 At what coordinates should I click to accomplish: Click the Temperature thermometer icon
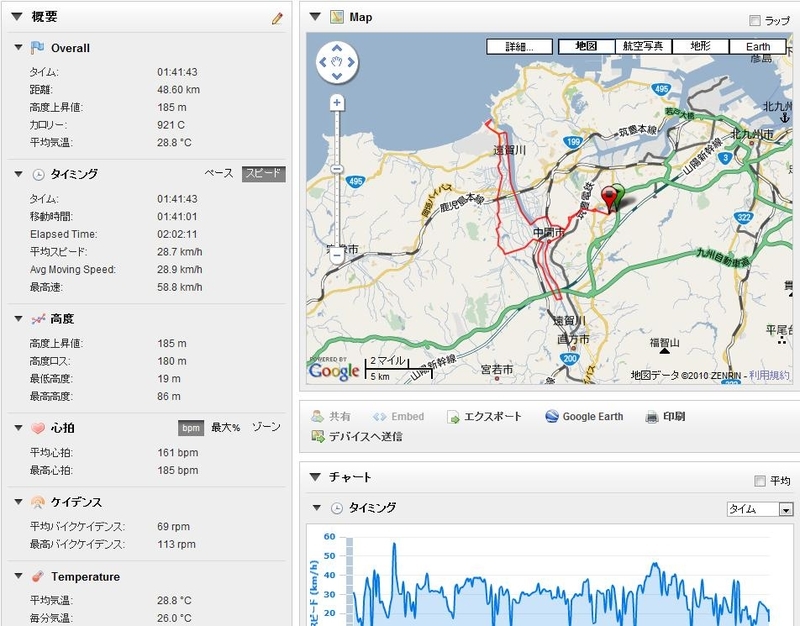click(38, 577)
